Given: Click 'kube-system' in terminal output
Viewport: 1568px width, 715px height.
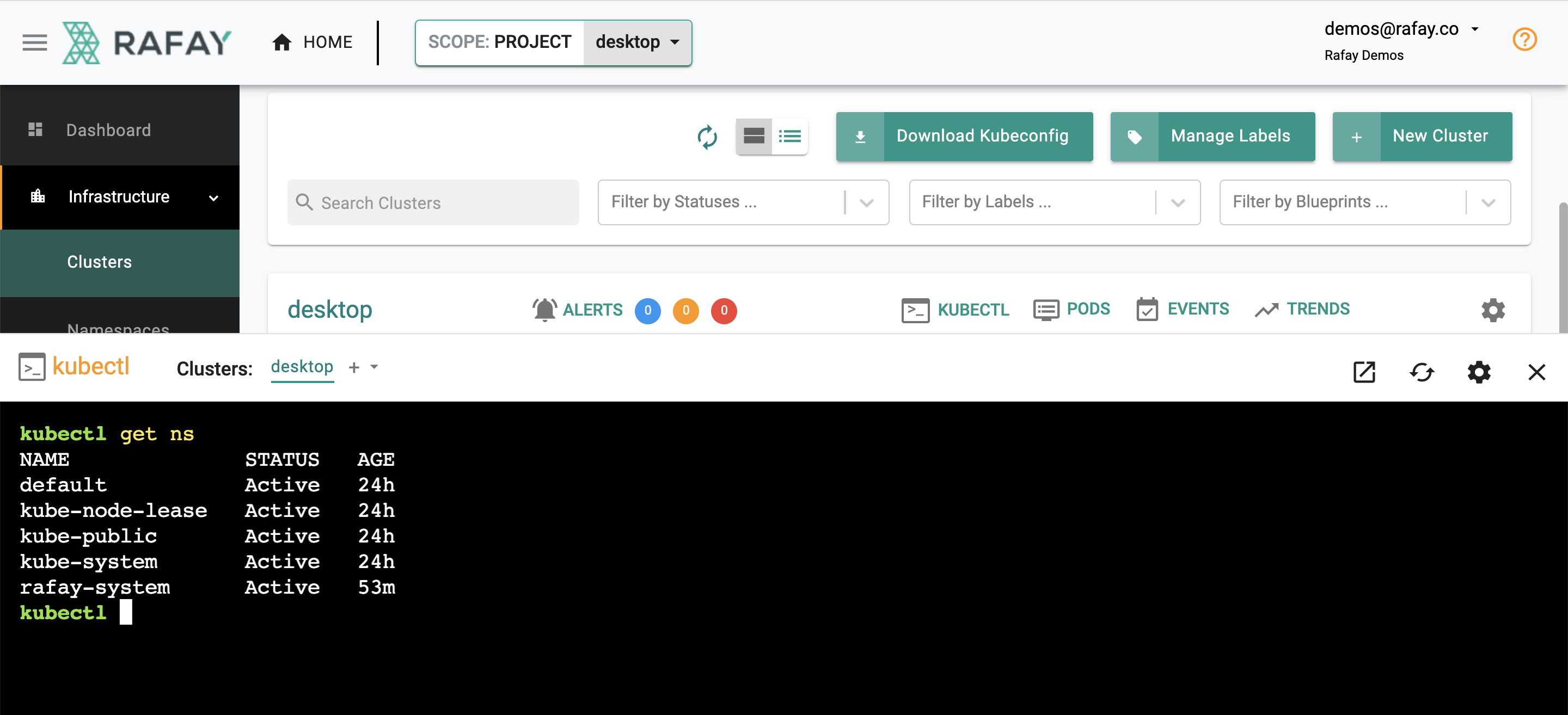Looking at the screenshot, I should pyautogui.click(x=88, y=562).
